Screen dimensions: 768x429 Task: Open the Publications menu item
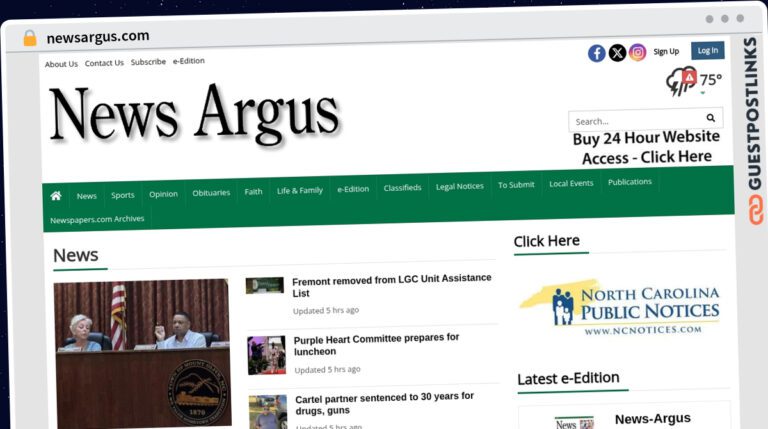tap(629, 182)
